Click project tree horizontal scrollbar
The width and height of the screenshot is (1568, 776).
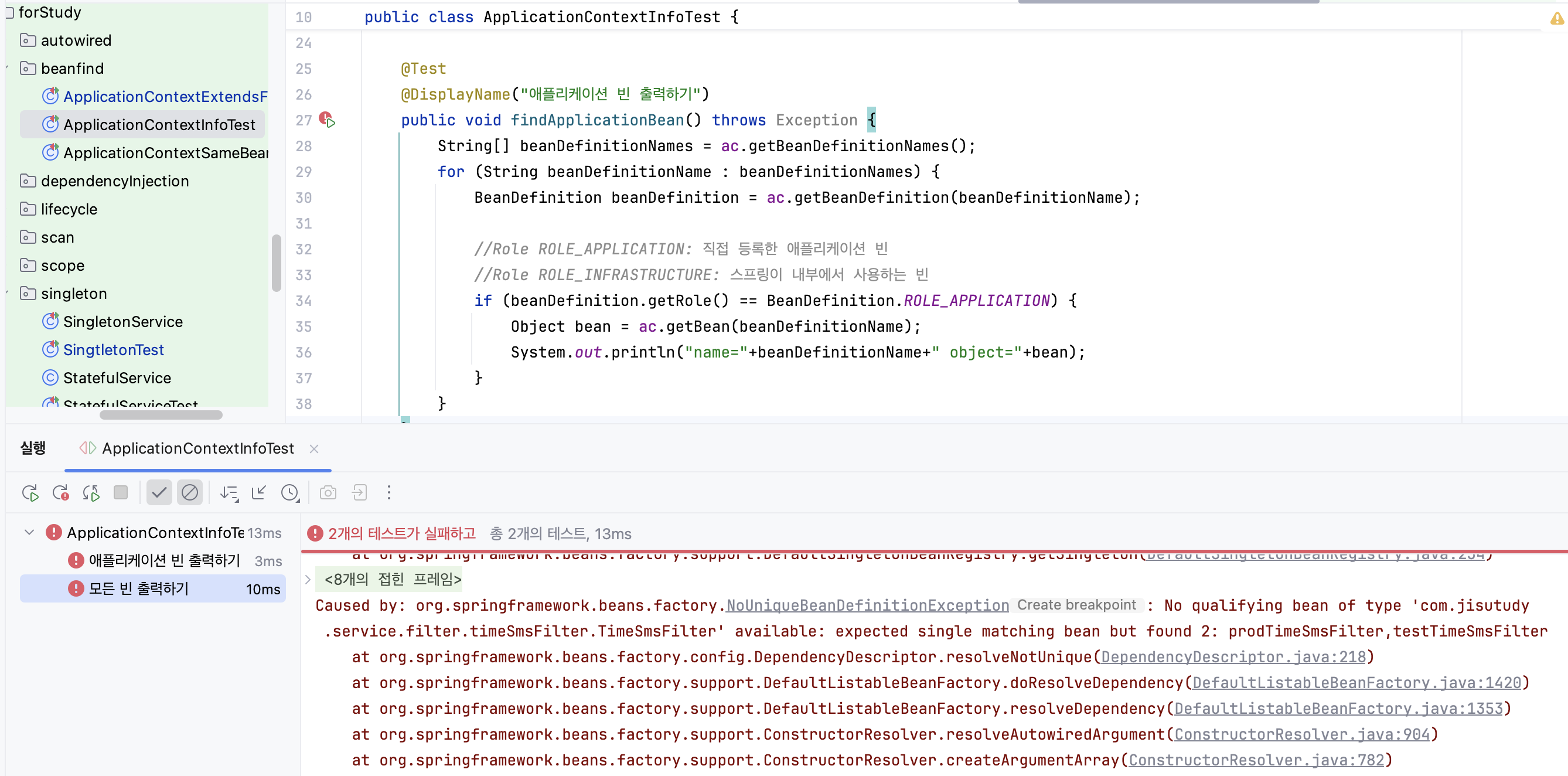[x=161, y=415]
